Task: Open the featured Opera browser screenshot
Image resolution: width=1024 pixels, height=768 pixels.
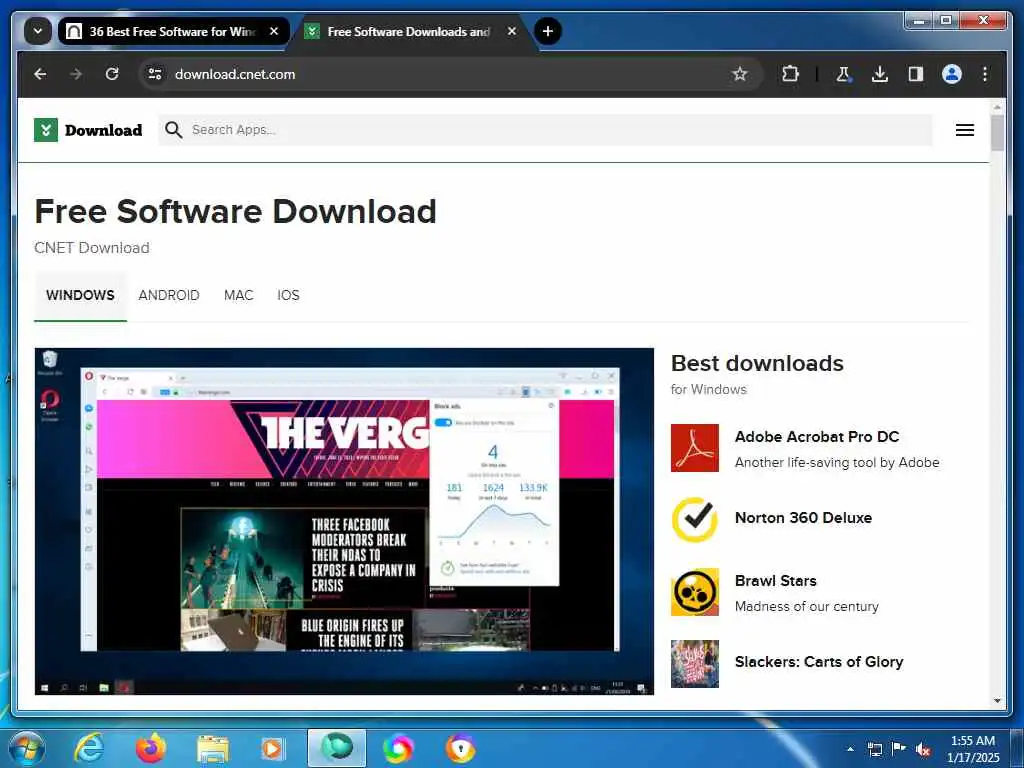Action: (344, 521)
